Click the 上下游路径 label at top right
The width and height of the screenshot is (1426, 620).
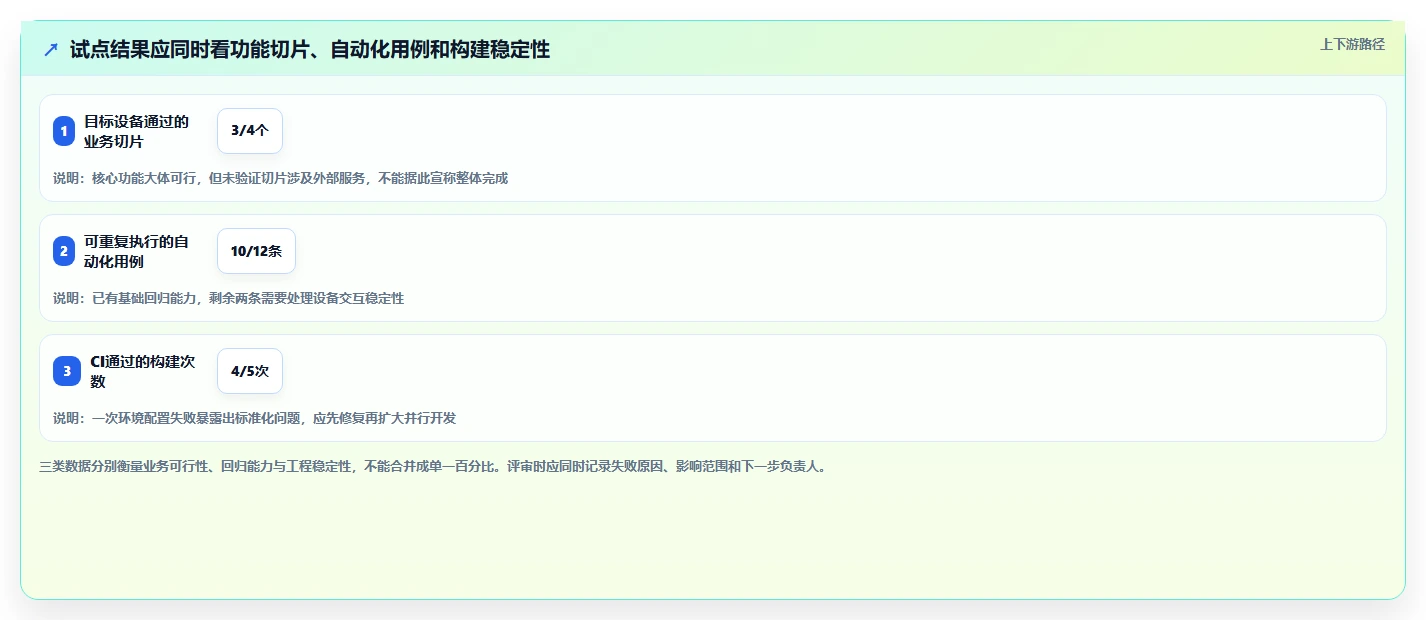(1352, 44)
